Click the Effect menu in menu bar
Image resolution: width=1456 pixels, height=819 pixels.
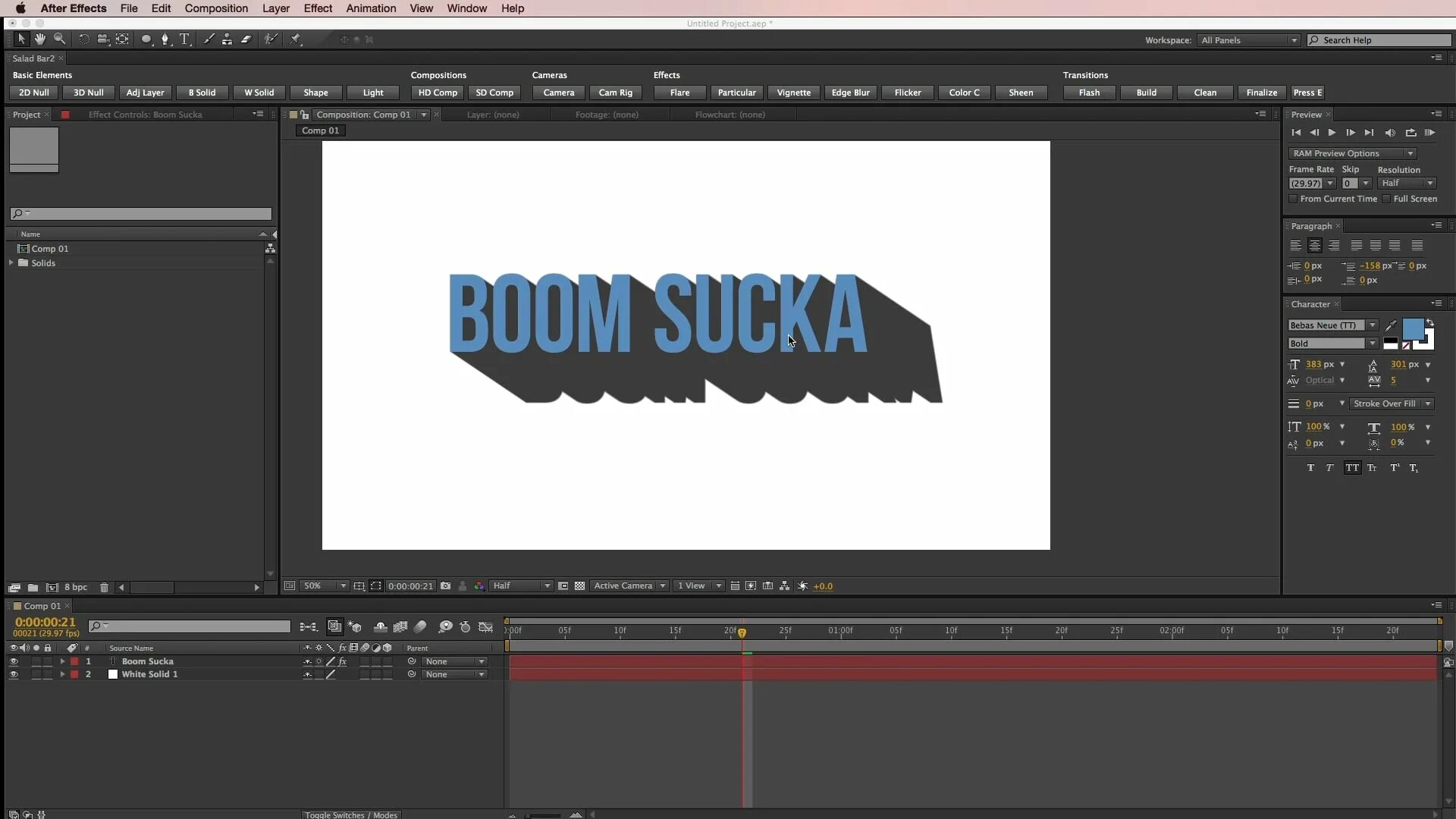click(317, 8)
